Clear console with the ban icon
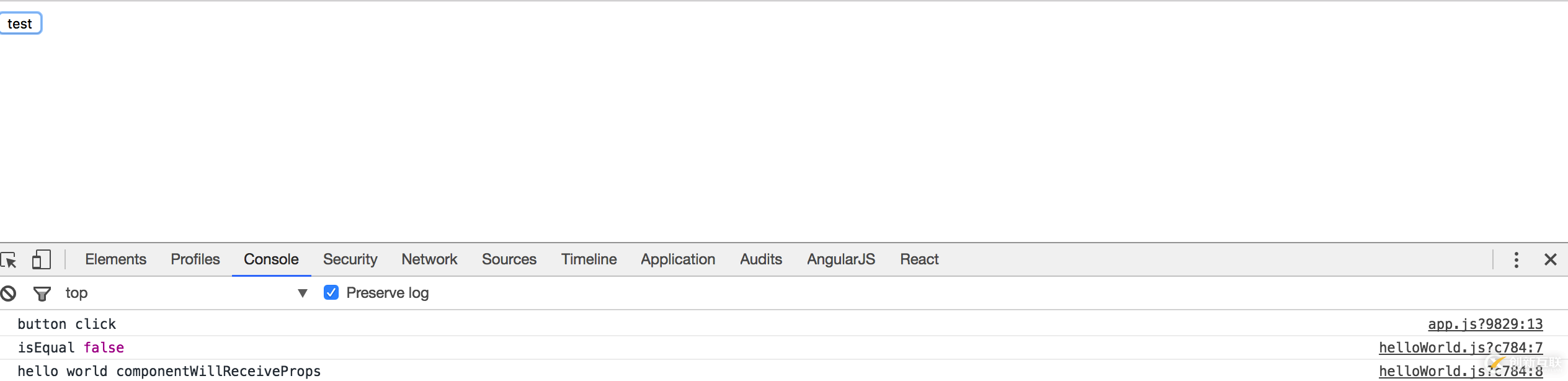The height and width of the screenshot is (381, 1568). click(8, 294)
